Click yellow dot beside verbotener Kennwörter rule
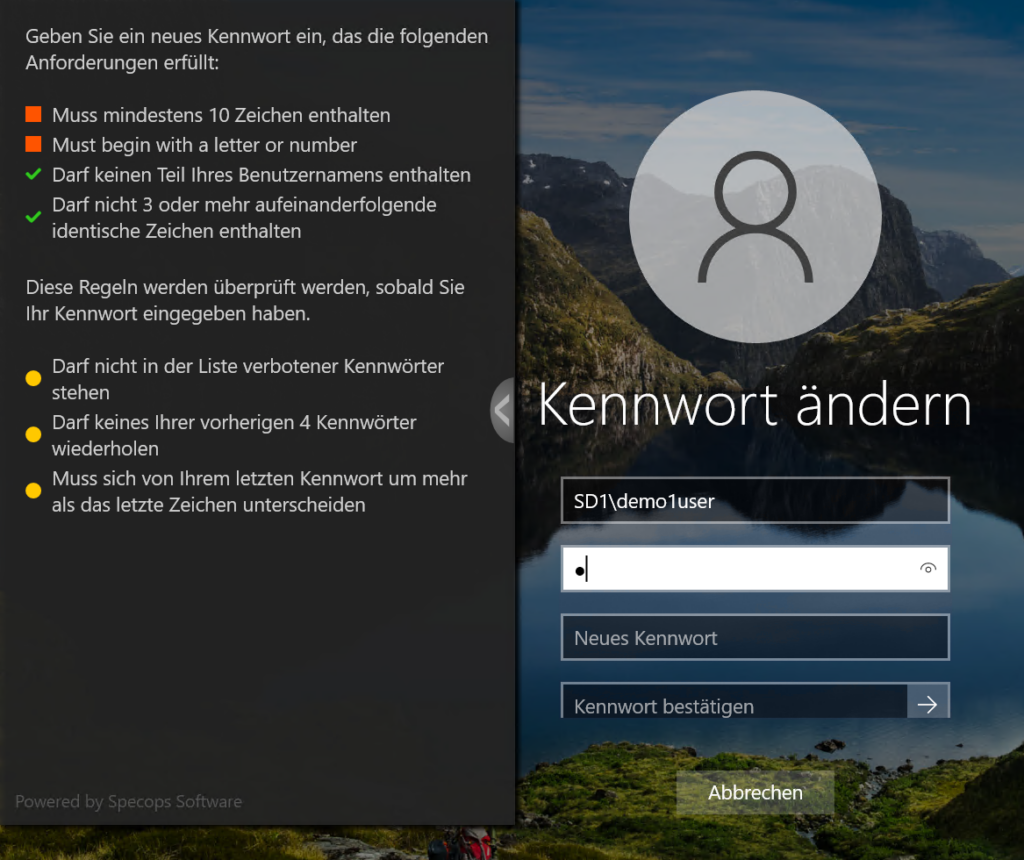Image resolution: width=1024 pixels, height=860 pixels. 33,378
